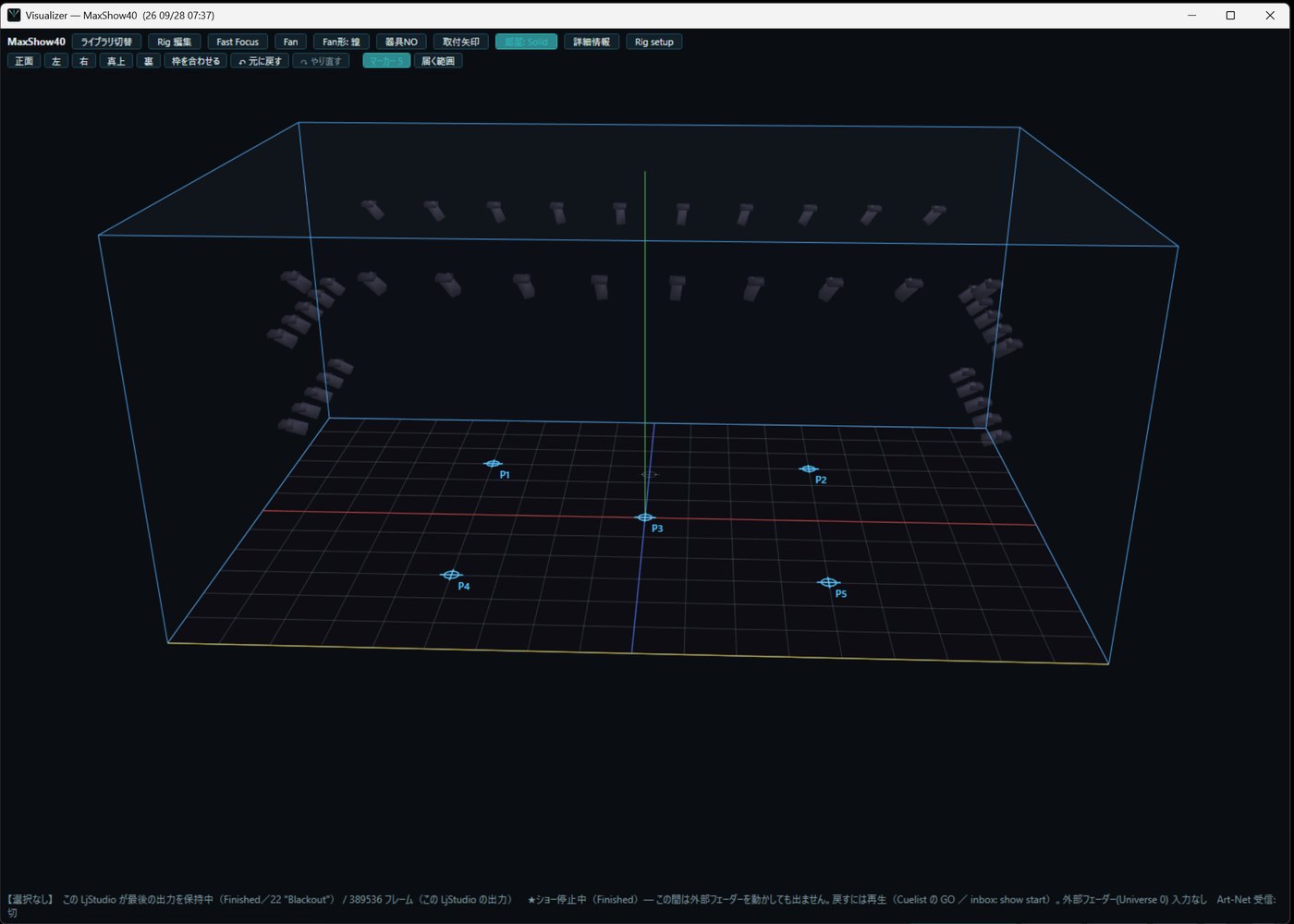
Task: Click the ライブラリ切替 button
Action: click(x=106, y=42)
